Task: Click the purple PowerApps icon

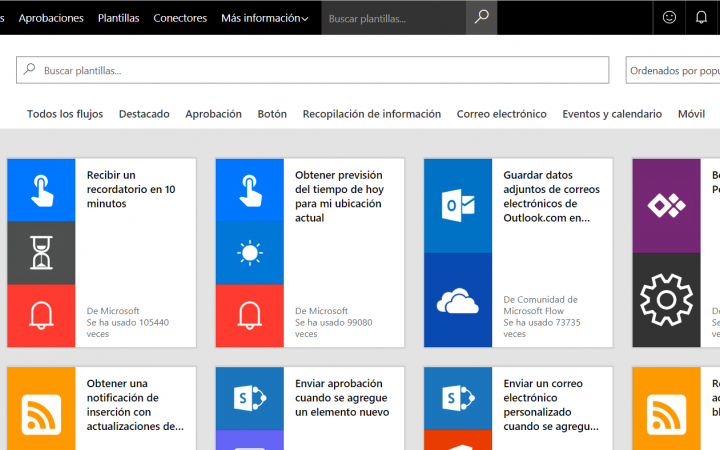Action: (666, 206)
